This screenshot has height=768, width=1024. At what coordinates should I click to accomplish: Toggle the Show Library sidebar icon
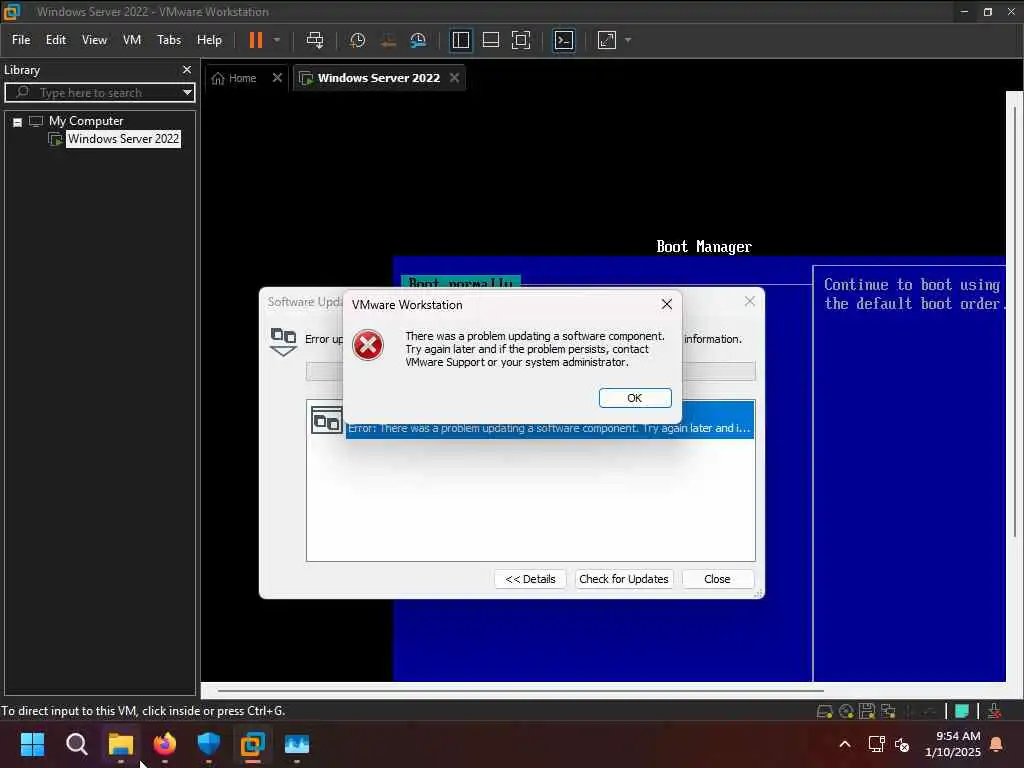(460, 40)
